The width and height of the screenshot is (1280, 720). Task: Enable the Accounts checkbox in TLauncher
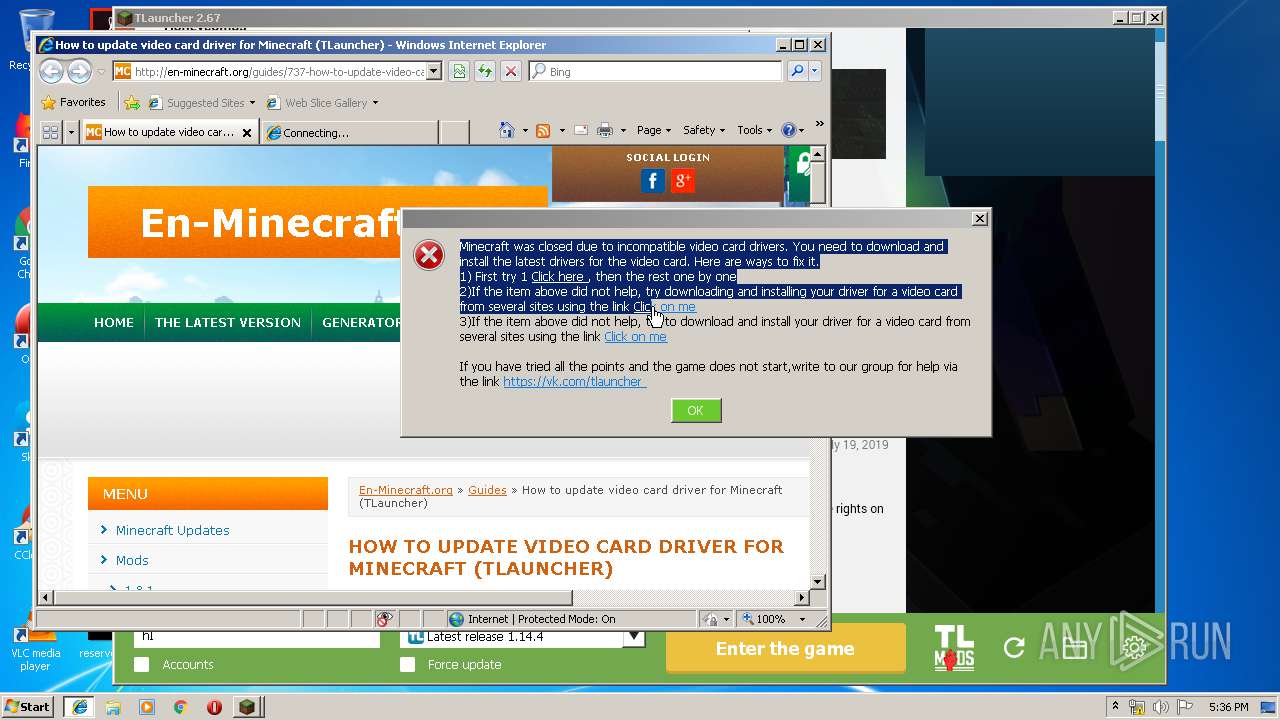tap(142, 664)
